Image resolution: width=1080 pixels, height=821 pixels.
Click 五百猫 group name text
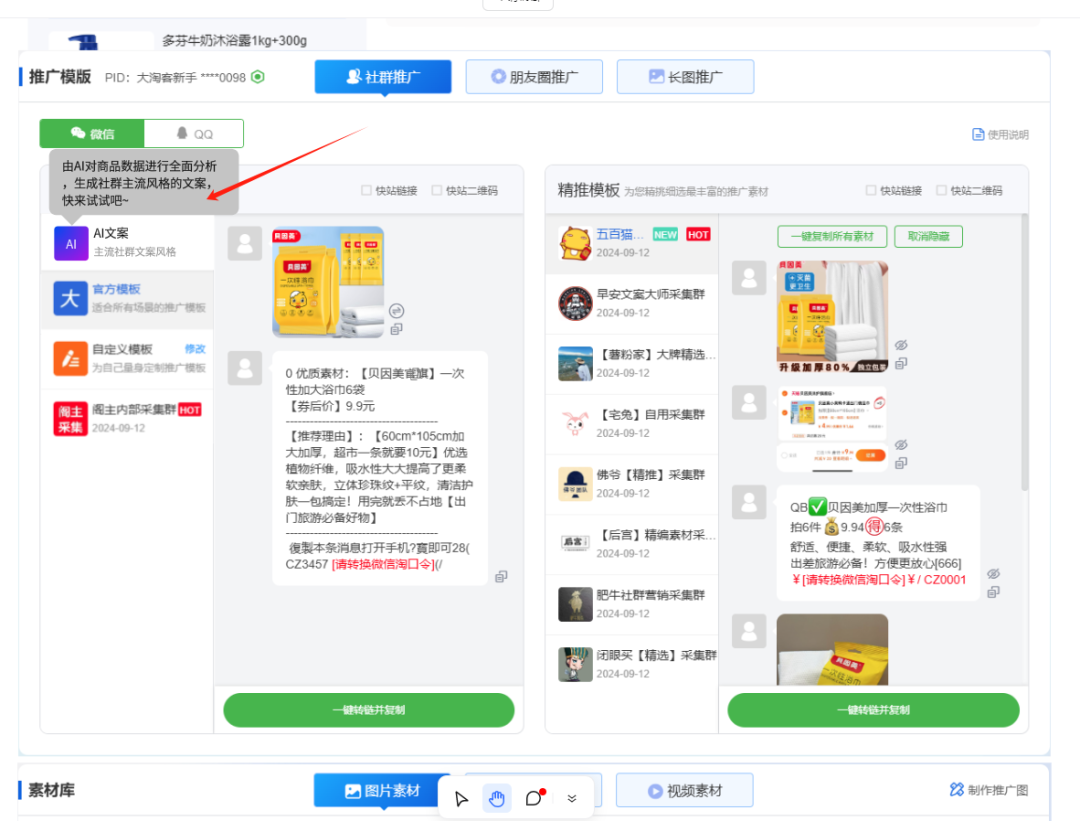(x=620, y=234)
